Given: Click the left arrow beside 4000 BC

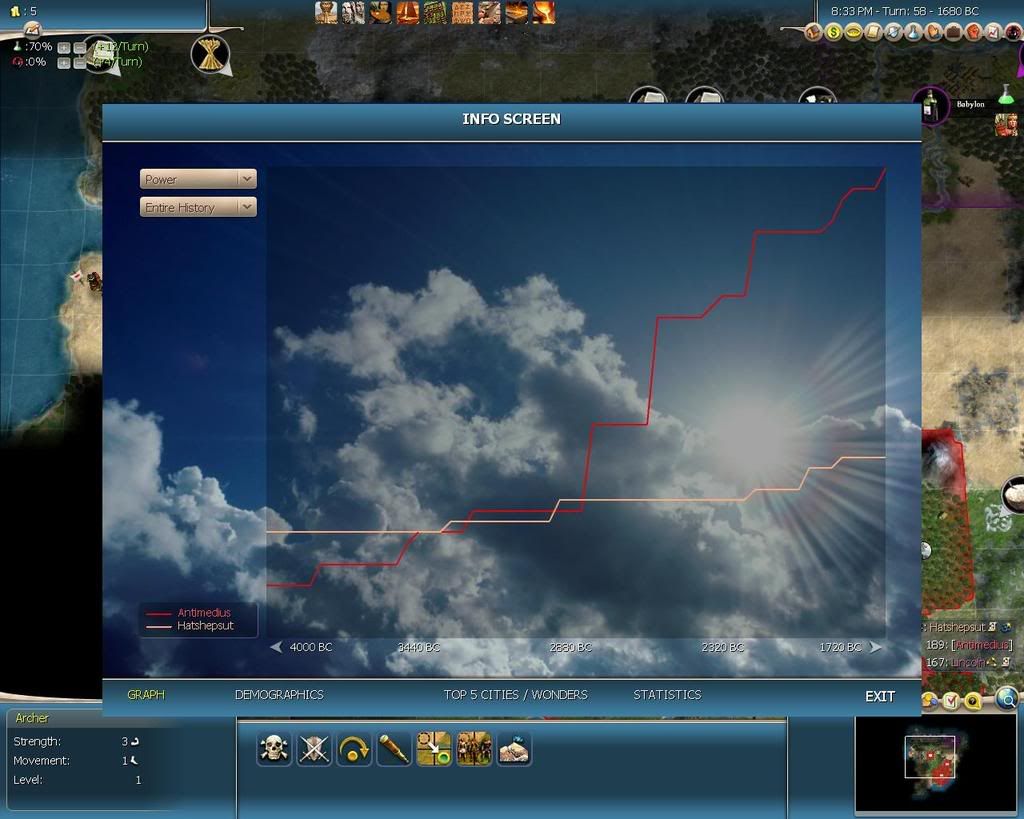Looking at the screenshot, I should [x=276, y=647].
